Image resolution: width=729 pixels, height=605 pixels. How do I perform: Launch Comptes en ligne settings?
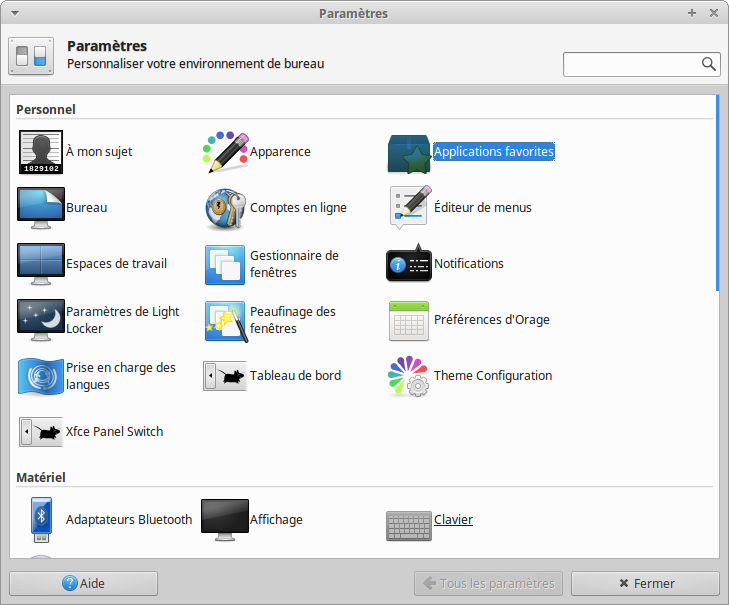pyautogui.click(x=225, y=208)
